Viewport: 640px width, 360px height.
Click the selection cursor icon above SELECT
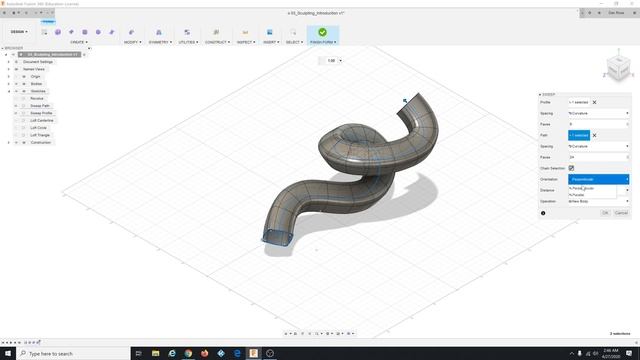293,32
